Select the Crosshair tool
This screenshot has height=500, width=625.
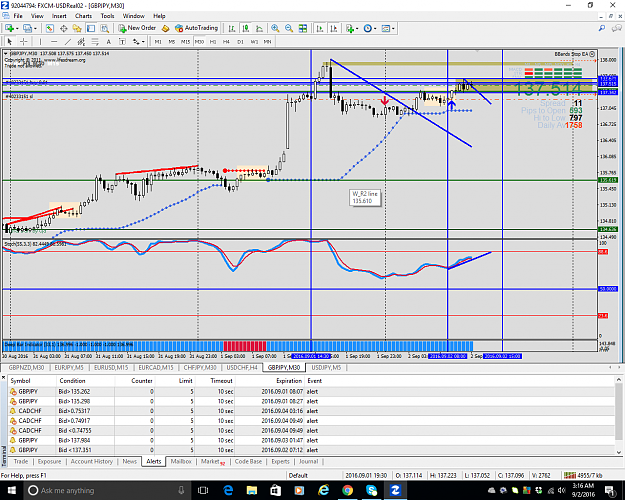pos(24,41)
